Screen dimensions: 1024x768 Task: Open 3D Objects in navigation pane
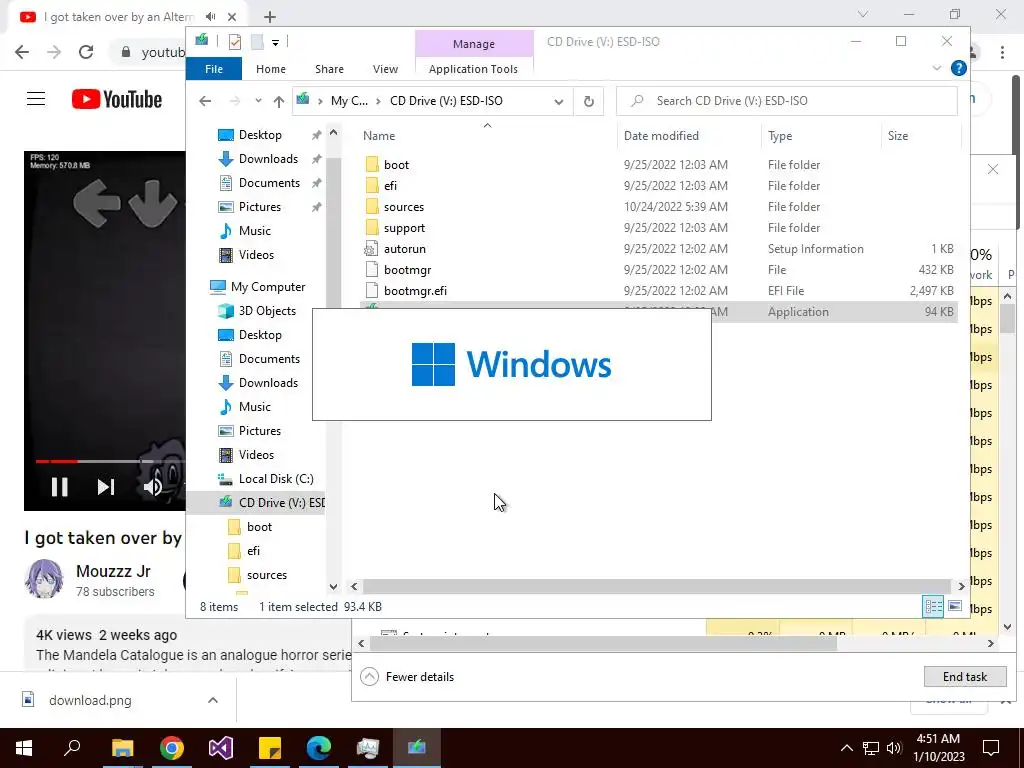[x=267, y=311]
